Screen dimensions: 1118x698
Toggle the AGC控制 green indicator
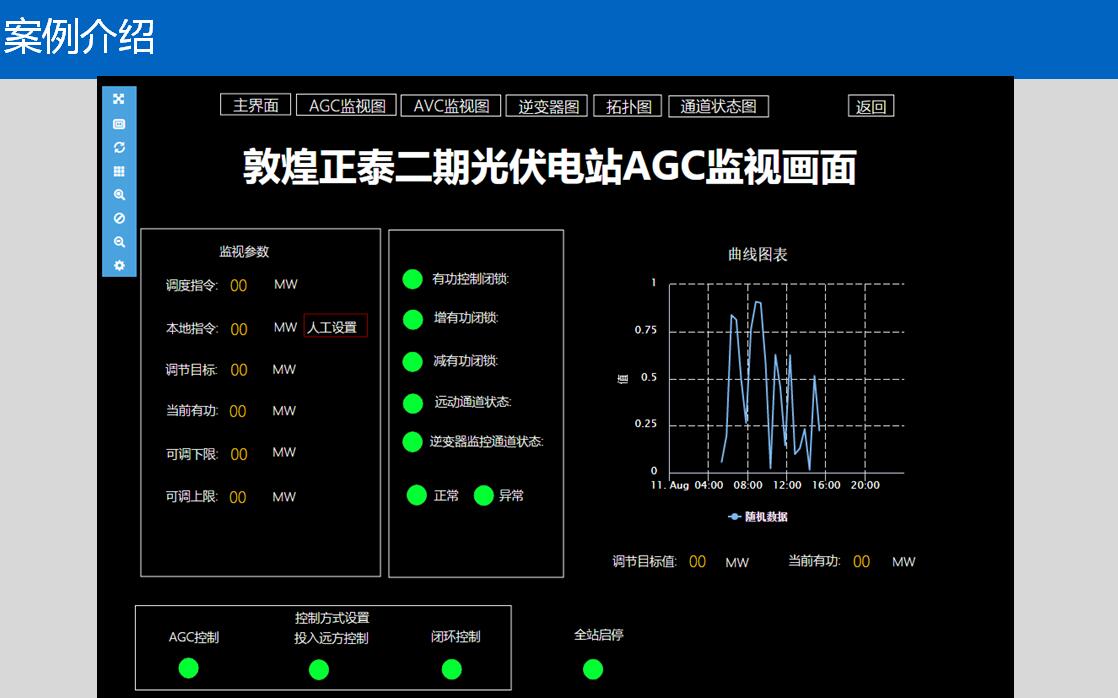coord(188,668)
